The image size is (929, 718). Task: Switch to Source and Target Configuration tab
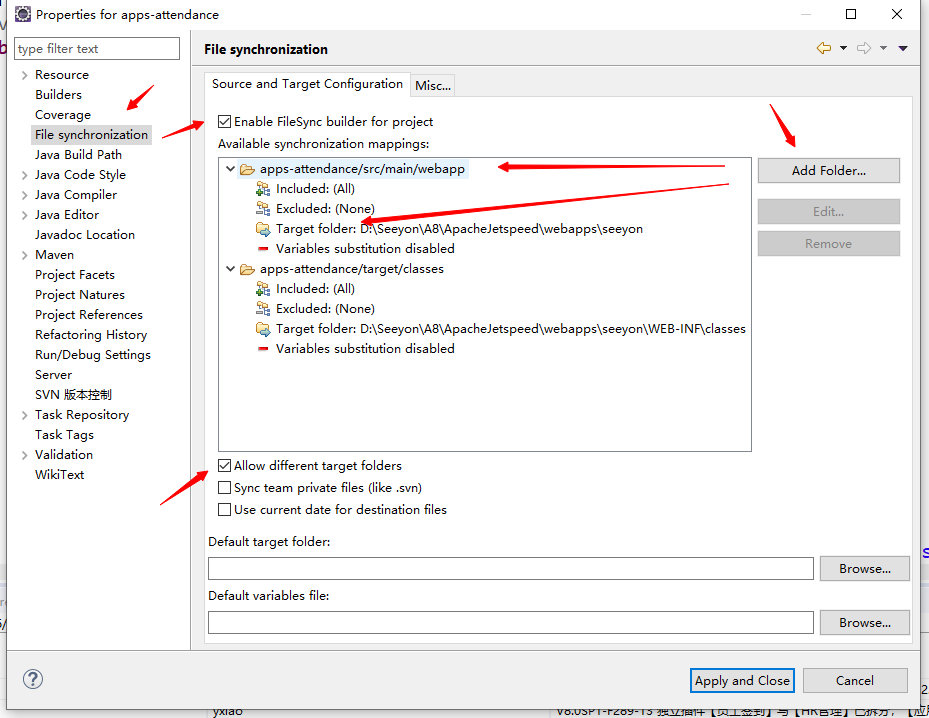click(307, 84)
